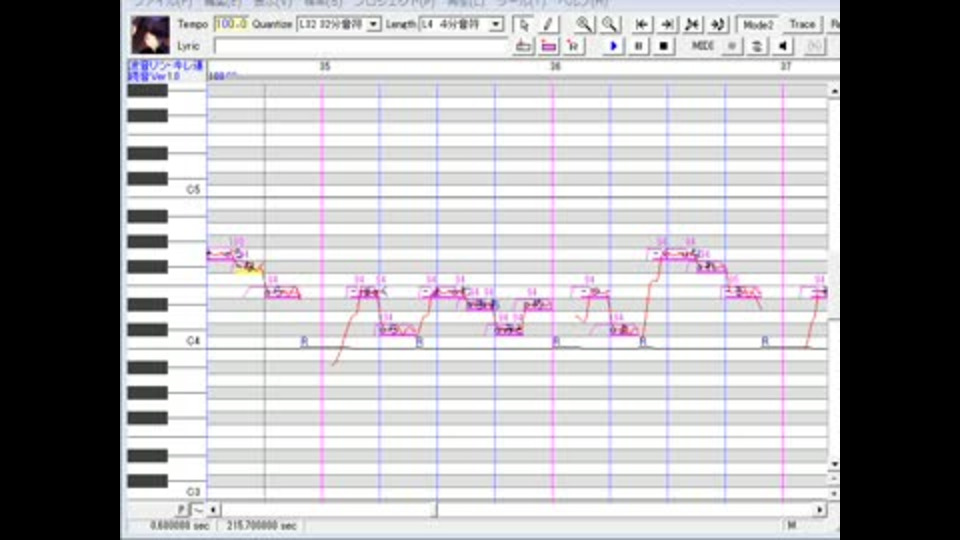The image size is (960, 540).
Task: Click the zoom out magnifier
Action: point(609,24)
